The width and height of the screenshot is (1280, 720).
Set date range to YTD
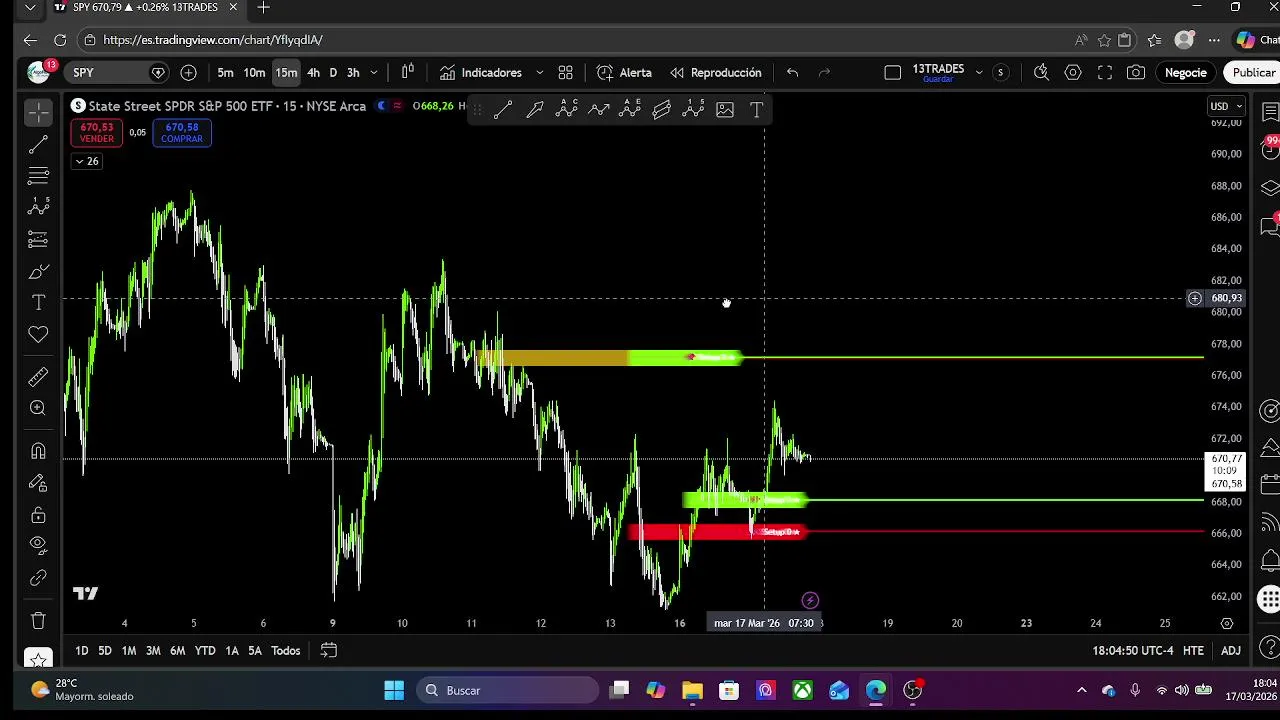pos(205,650)
